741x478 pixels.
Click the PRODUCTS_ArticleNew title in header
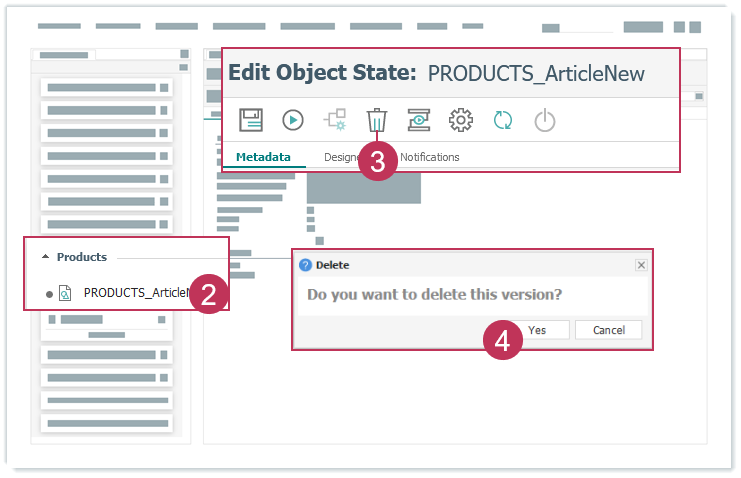pyautogui.click(x=536, y=73)
